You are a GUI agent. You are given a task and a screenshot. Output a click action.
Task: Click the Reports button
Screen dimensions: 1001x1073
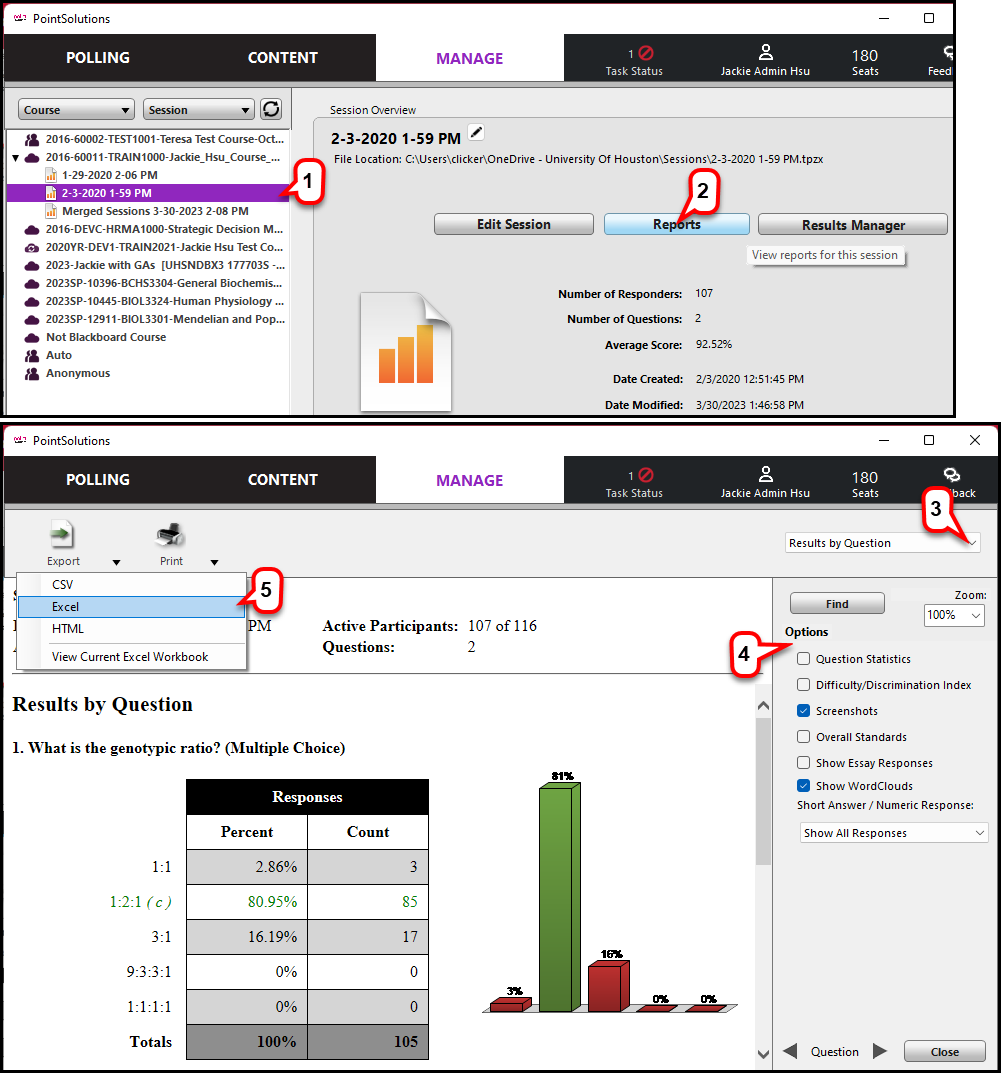coord(677,224)
